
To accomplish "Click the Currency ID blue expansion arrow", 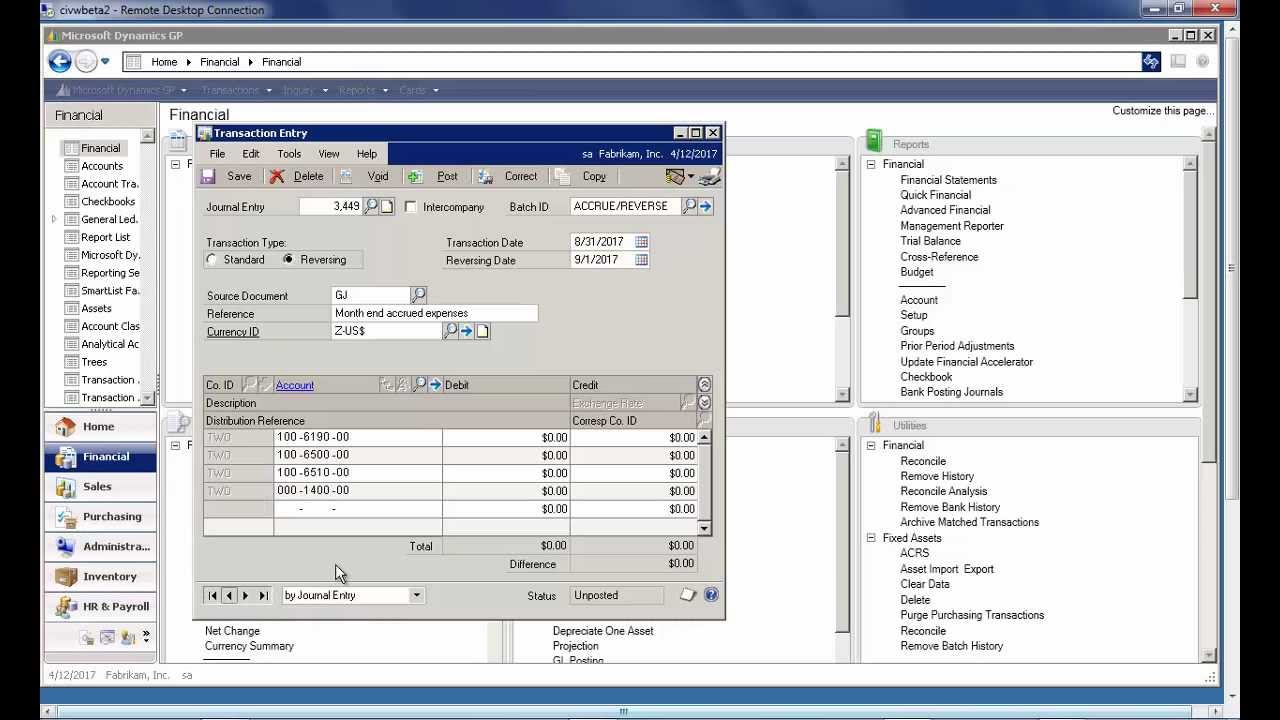I will 466,331.
